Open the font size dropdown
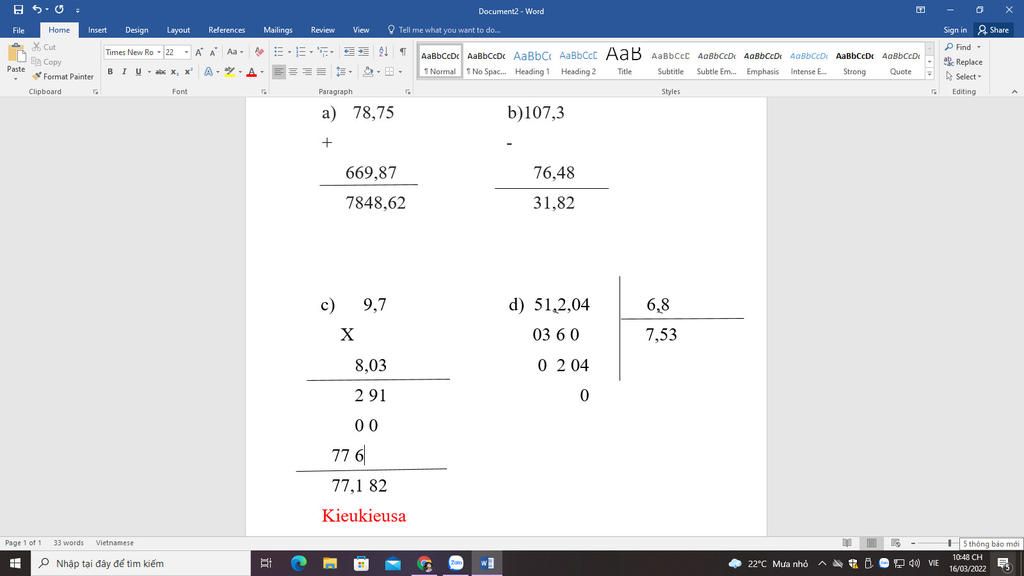1024x576 pixels. point(186,52)
